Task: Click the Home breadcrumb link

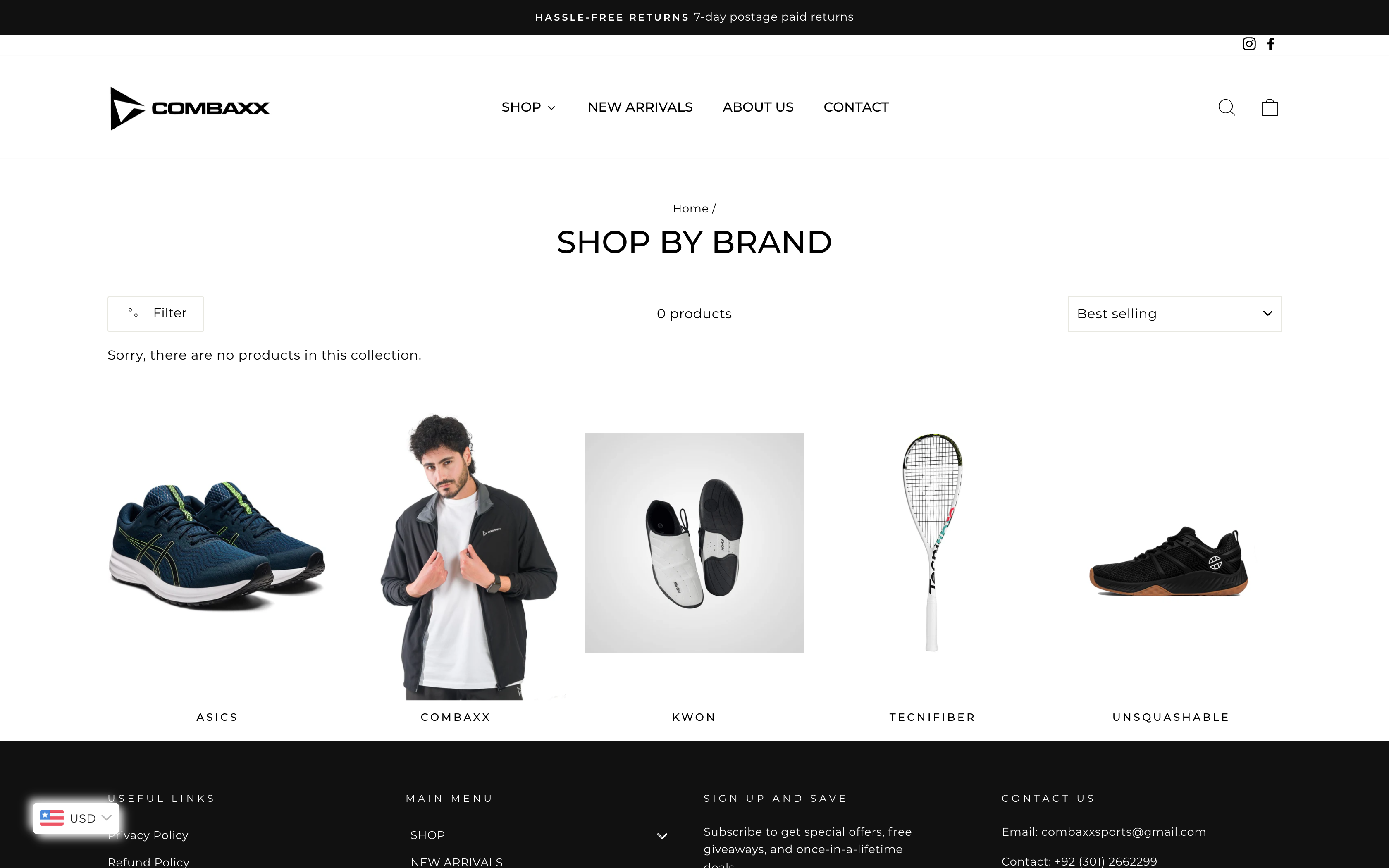Action: tap(690, 209)
